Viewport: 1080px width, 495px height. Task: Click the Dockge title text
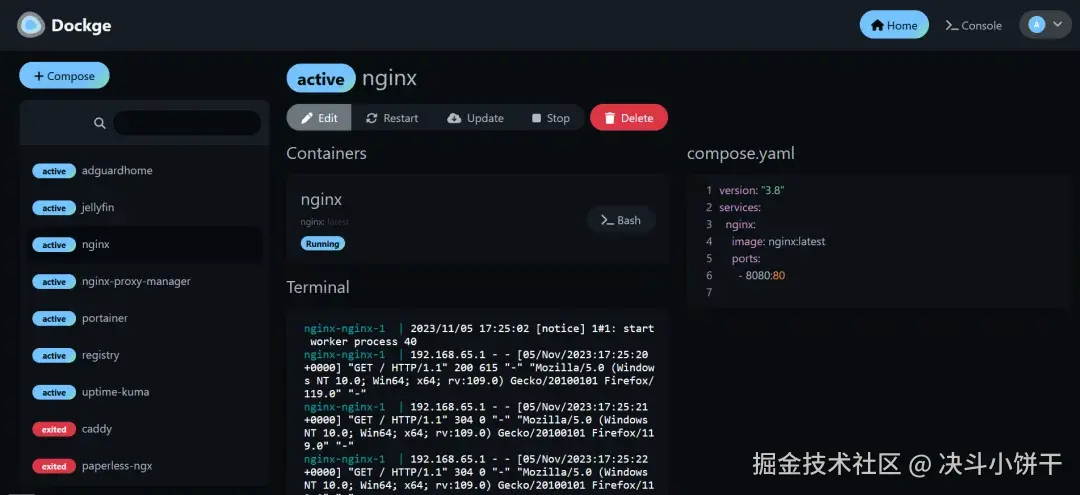point(81,26)
